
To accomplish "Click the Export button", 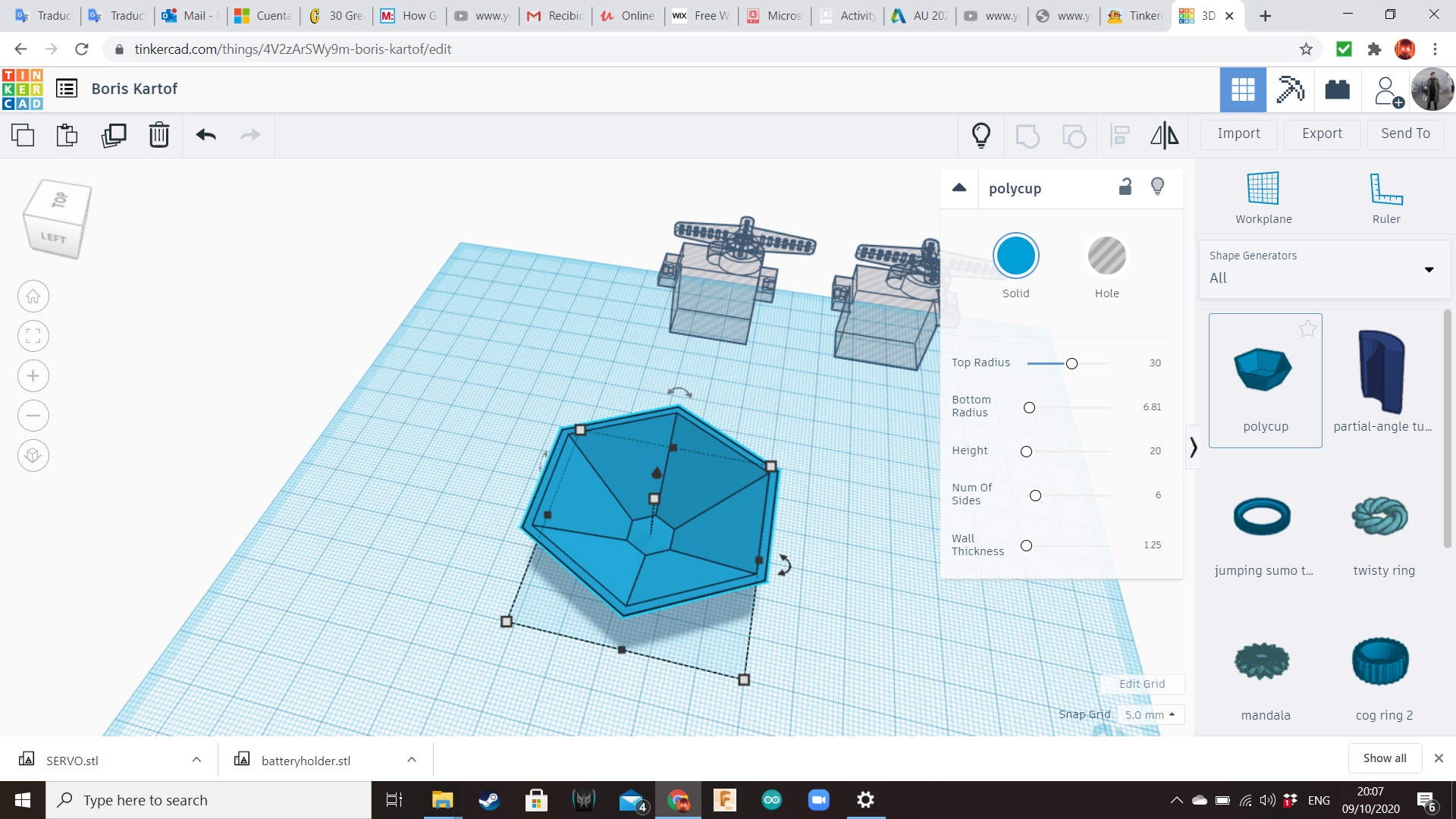I will coord(1322,133).
